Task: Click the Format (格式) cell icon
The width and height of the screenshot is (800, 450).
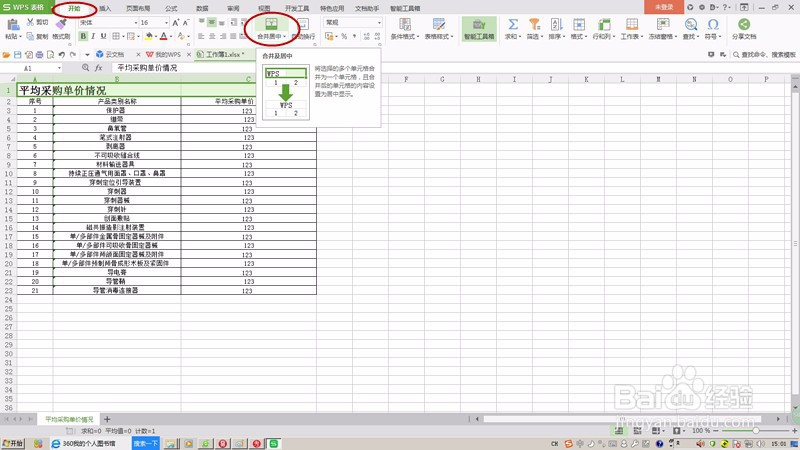Action: pyautogui.click(x=579, y=24)
